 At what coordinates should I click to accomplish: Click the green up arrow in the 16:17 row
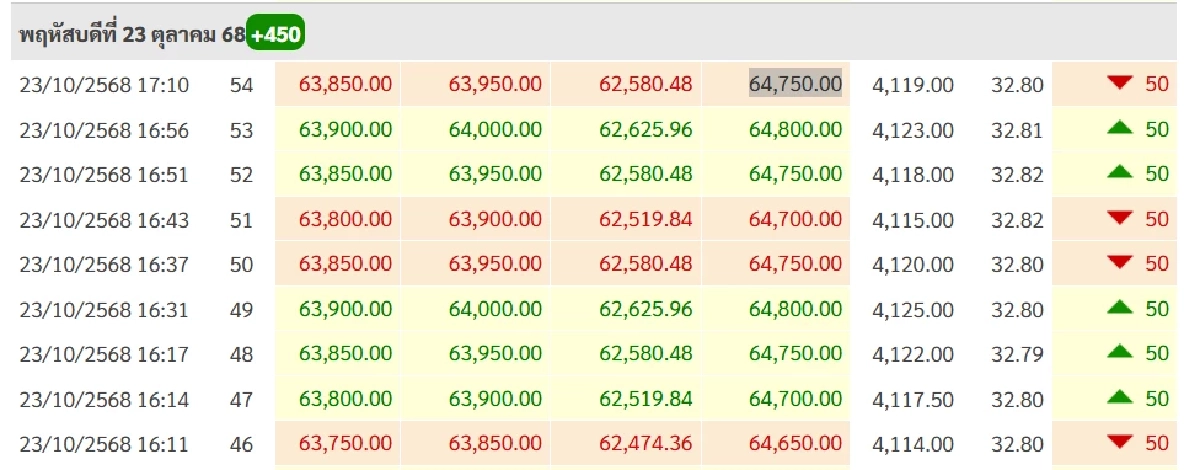(1118, 354)
